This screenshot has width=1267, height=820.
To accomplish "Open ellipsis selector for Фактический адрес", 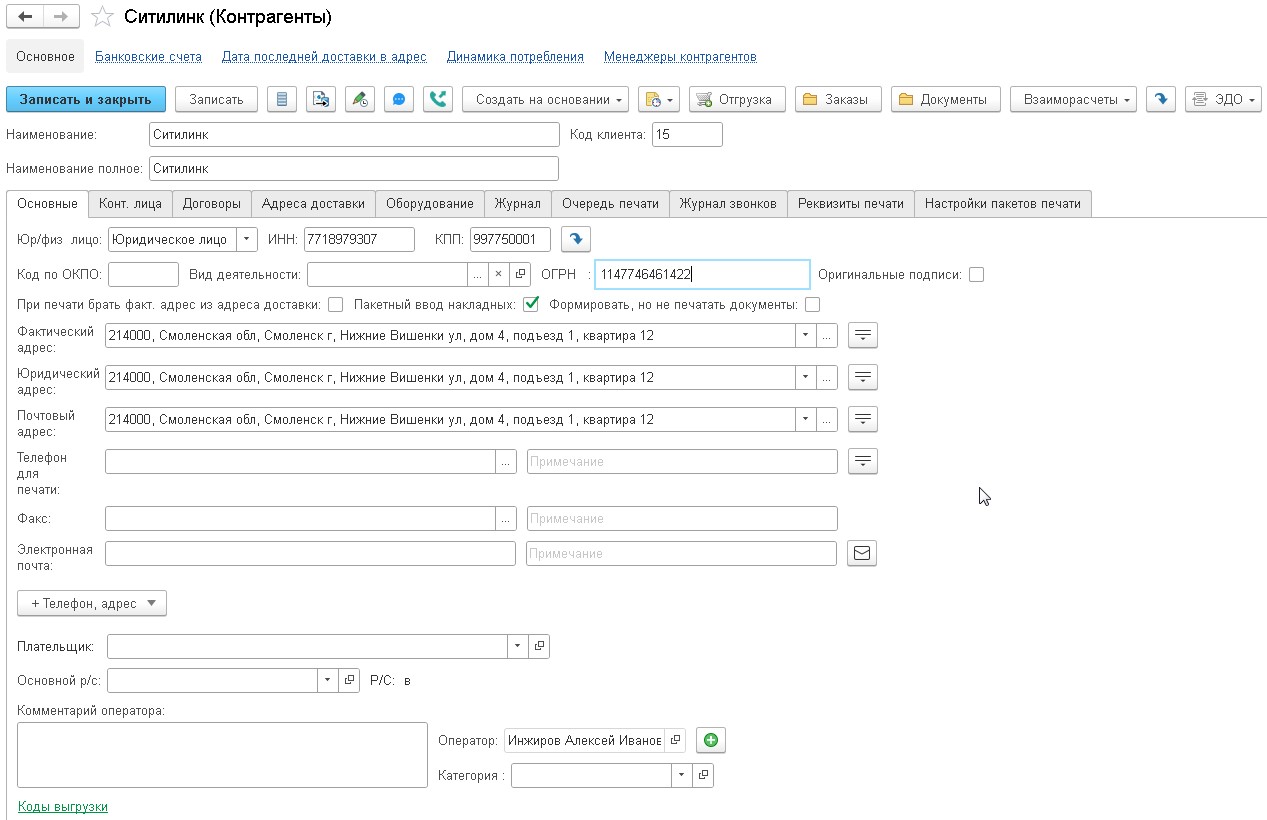I will pos(827,335).
